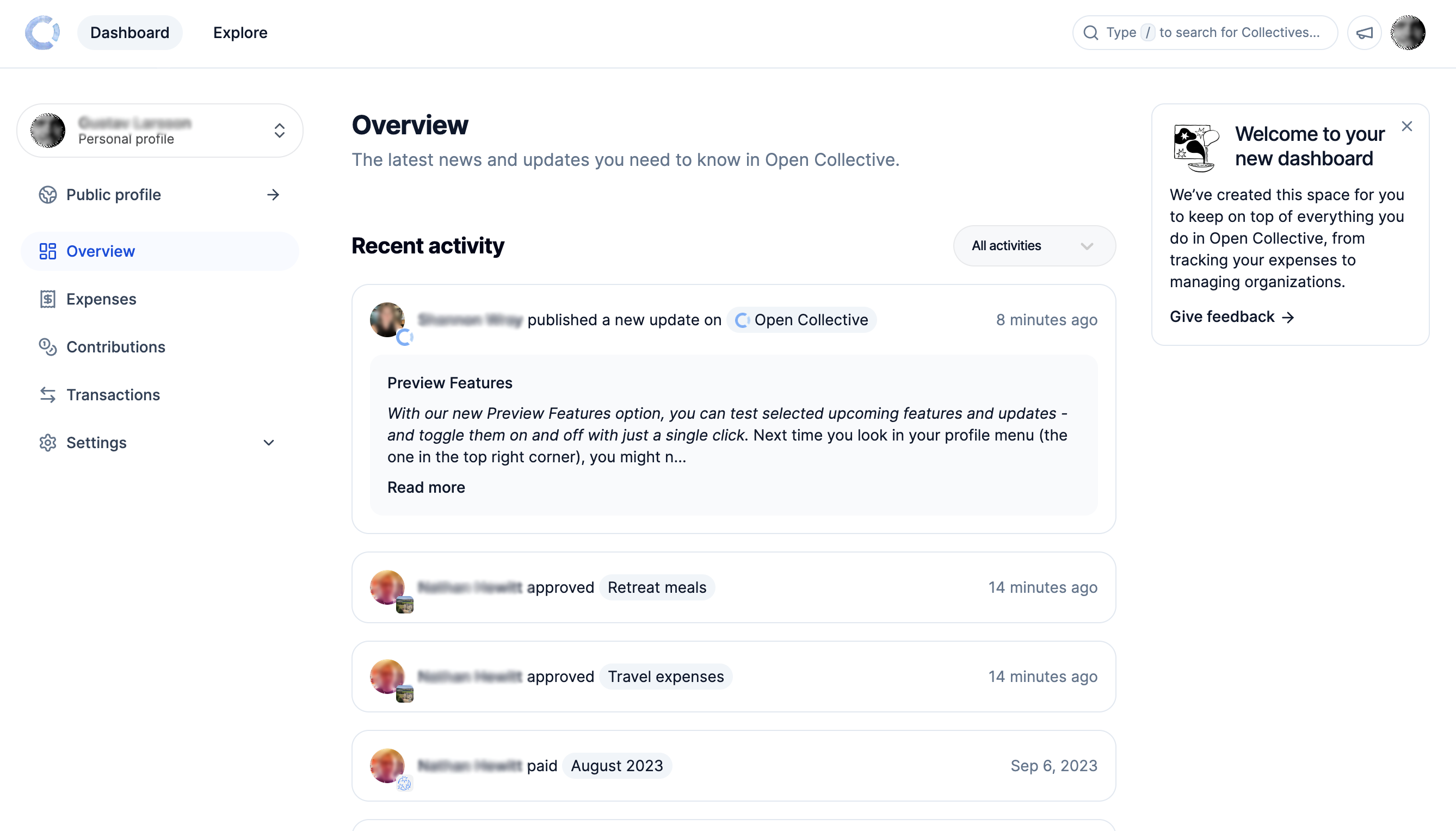Screen dimensions: 1456x831
Task: Open the megaphone announcements icon
Action: 1364,33
